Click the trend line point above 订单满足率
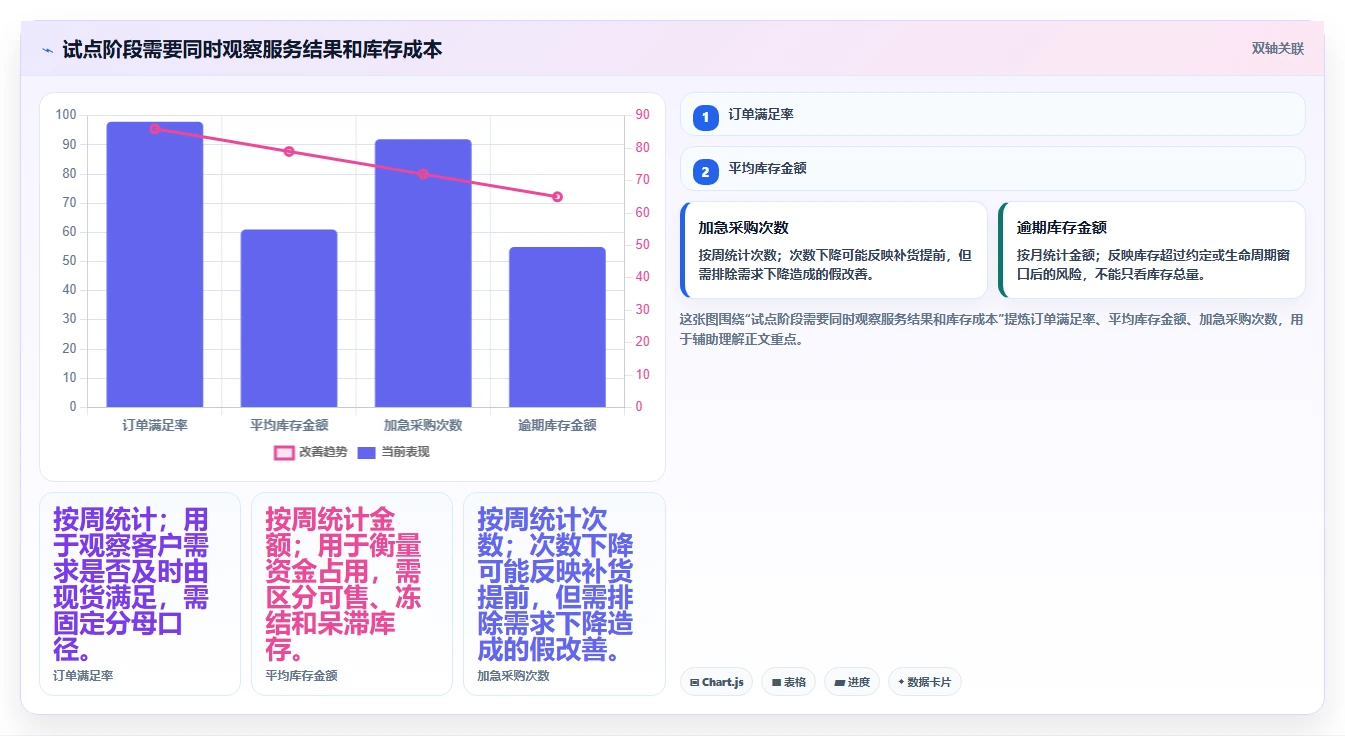This screenshot has height=736, width=1345. pyautogui.click(x=155, y=129)
